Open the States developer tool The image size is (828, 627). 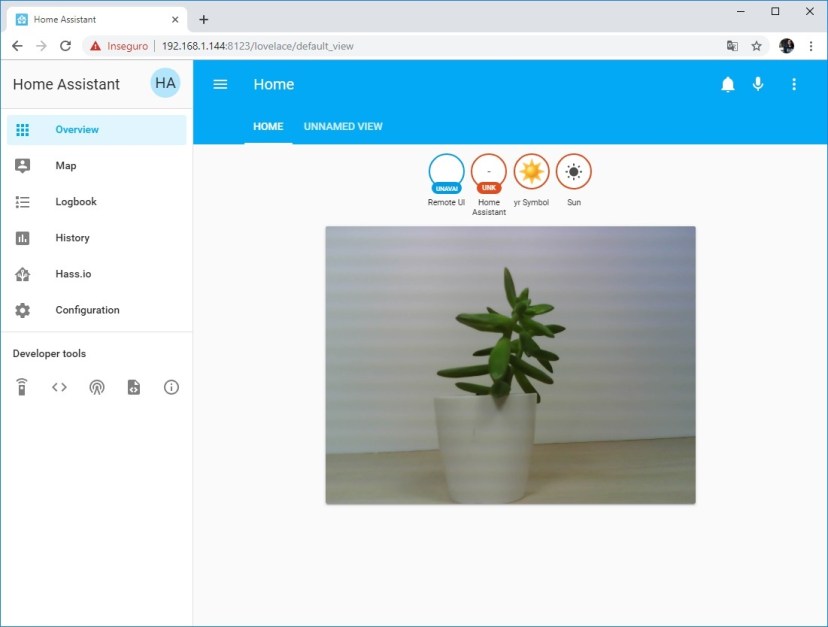[59, 387]
